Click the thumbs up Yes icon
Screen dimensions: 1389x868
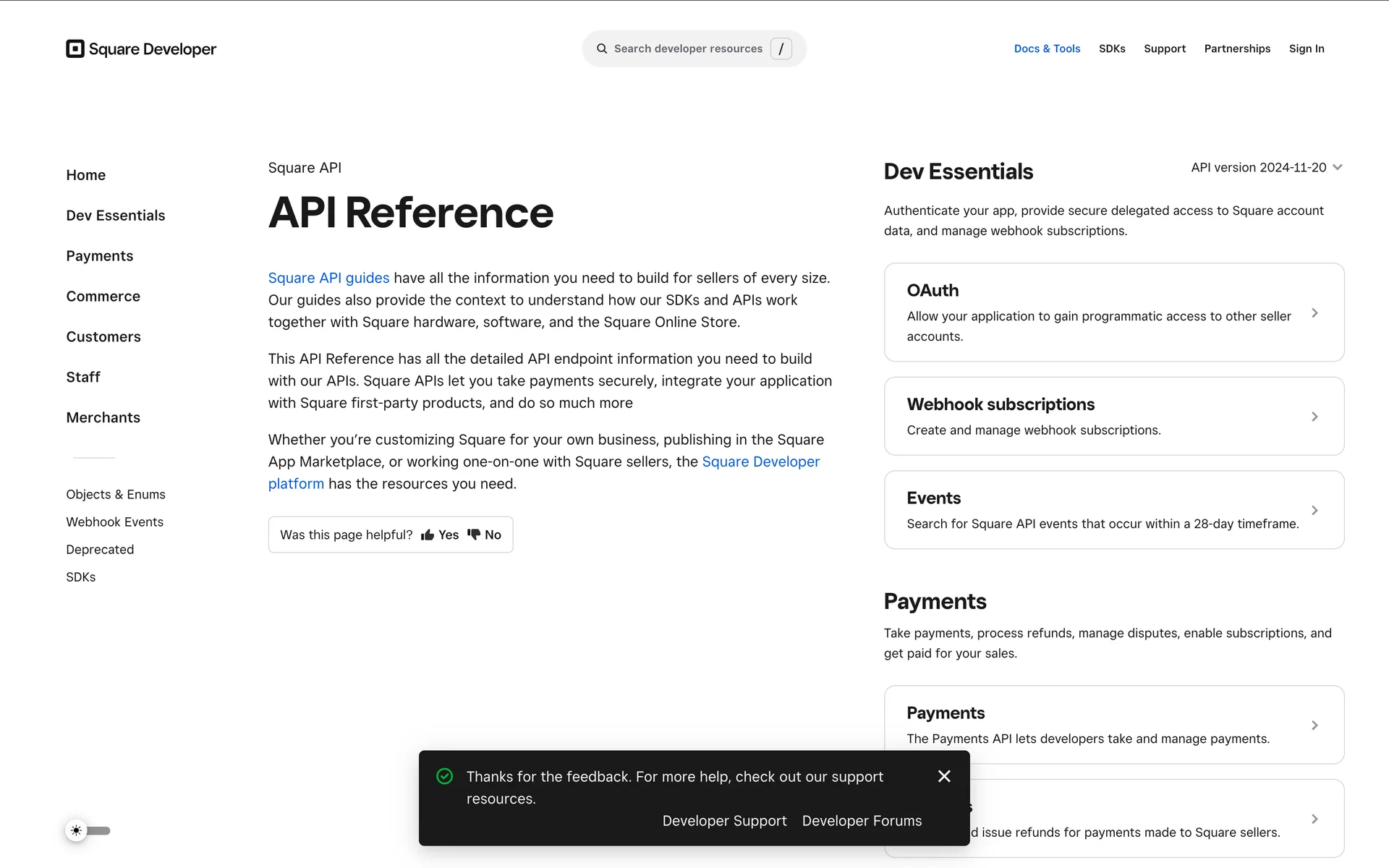tap(428, 535)
